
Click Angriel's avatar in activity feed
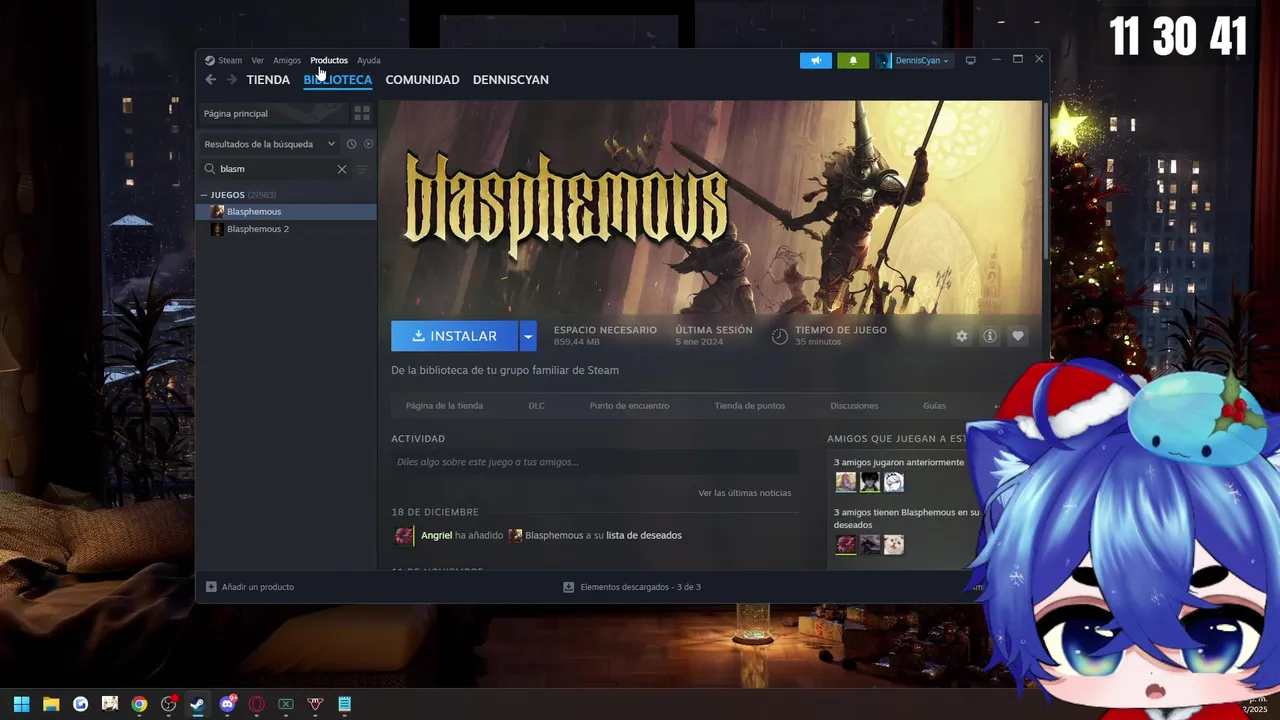pos(404,536)
